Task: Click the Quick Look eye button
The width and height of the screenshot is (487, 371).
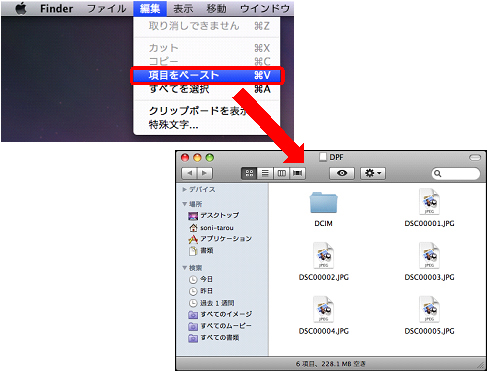Action: pos(342,173)
